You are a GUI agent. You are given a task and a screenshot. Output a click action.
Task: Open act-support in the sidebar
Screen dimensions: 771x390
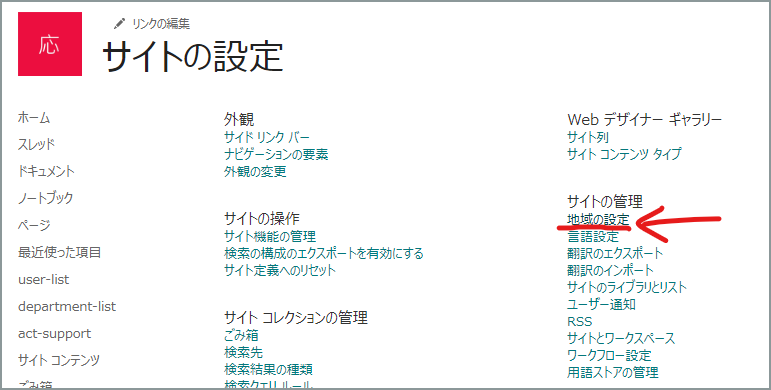pos(55,333)
